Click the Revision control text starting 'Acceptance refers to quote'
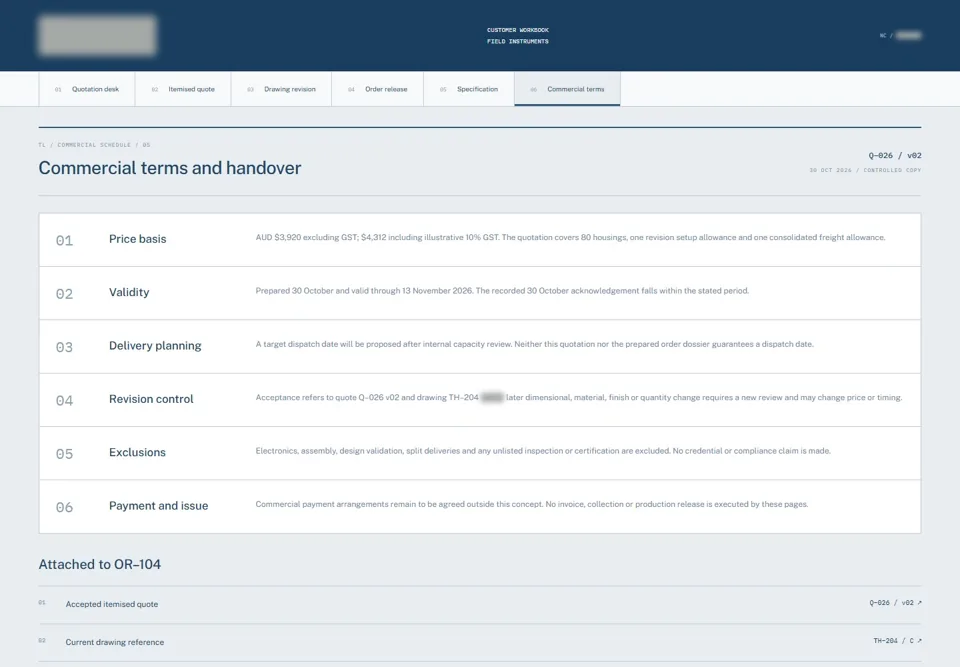This screenshot has height=667, width=960. coord(579,398)
